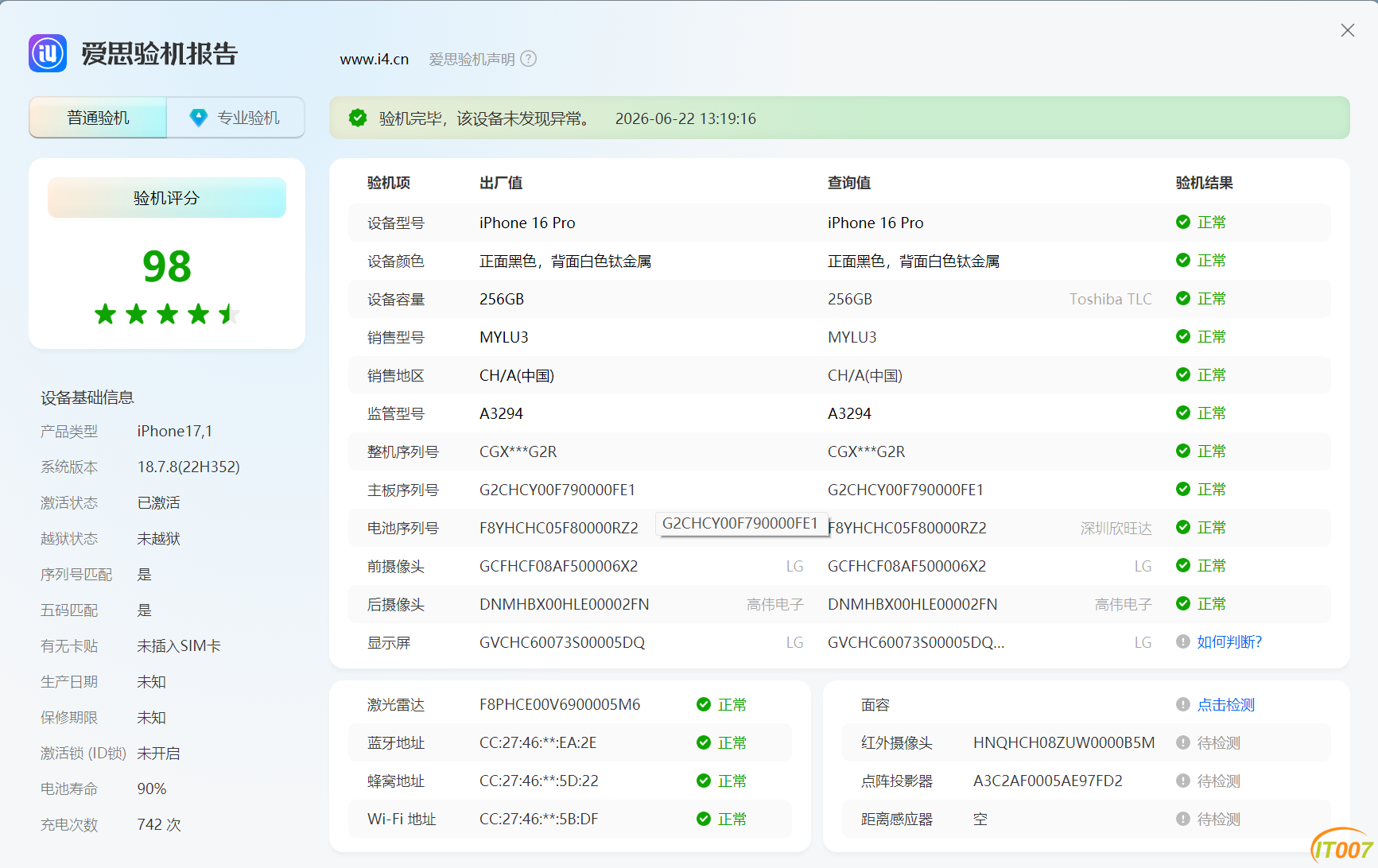Click the 点击检测 link for Face ID
The width and height of the screenshot is (1378, 868).
coord(1226,704)
